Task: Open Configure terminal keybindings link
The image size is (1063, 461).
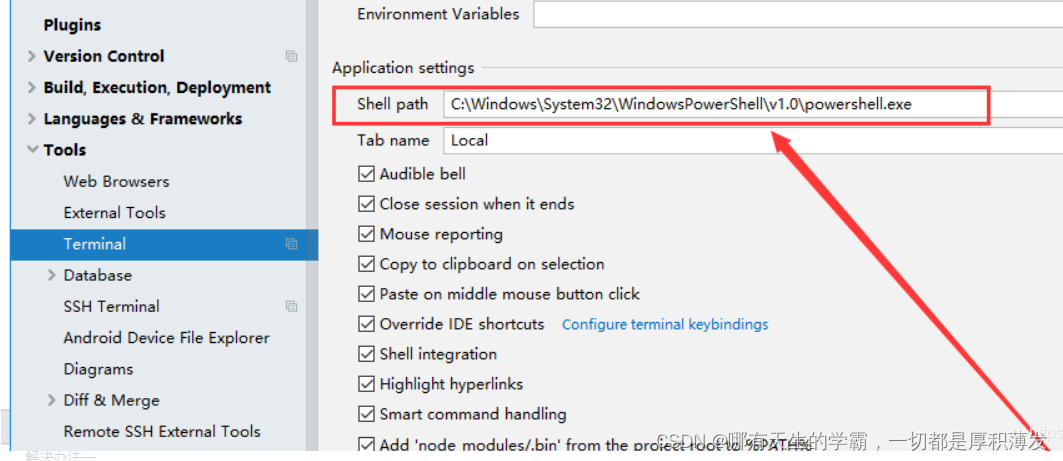Action: (665, 324)
